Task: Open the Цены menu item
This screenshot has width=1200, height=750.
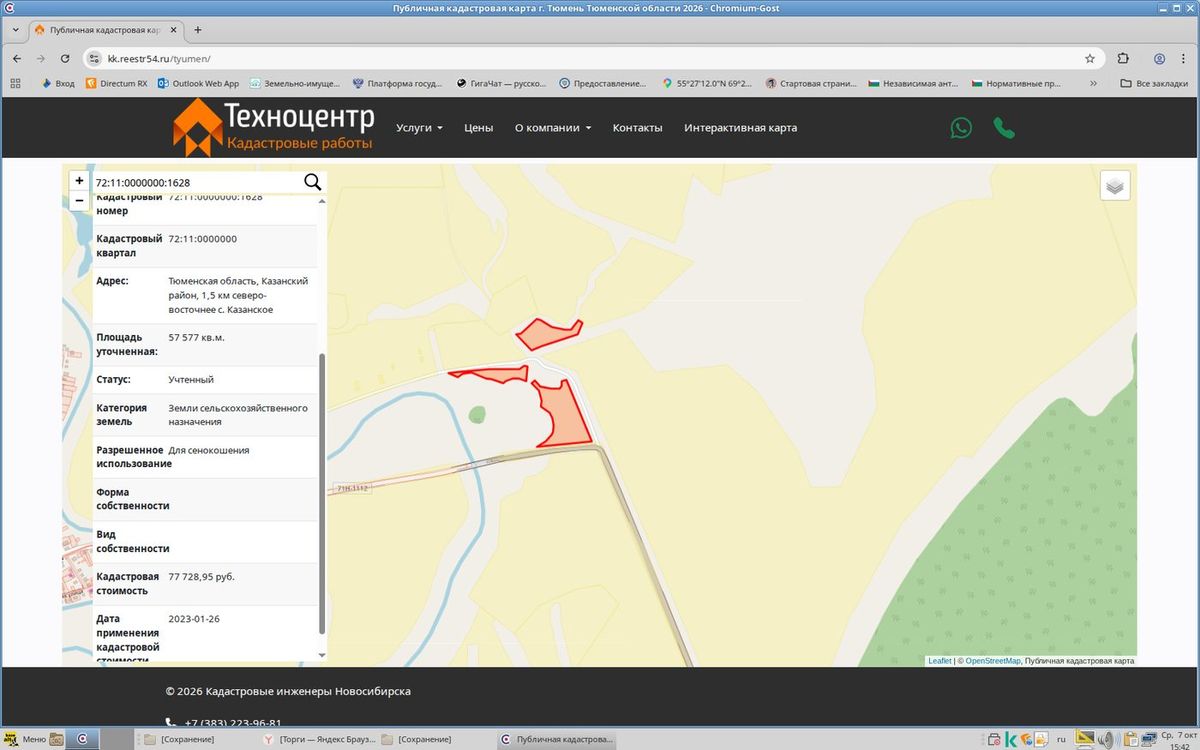Action: click(x=479, y=128)
